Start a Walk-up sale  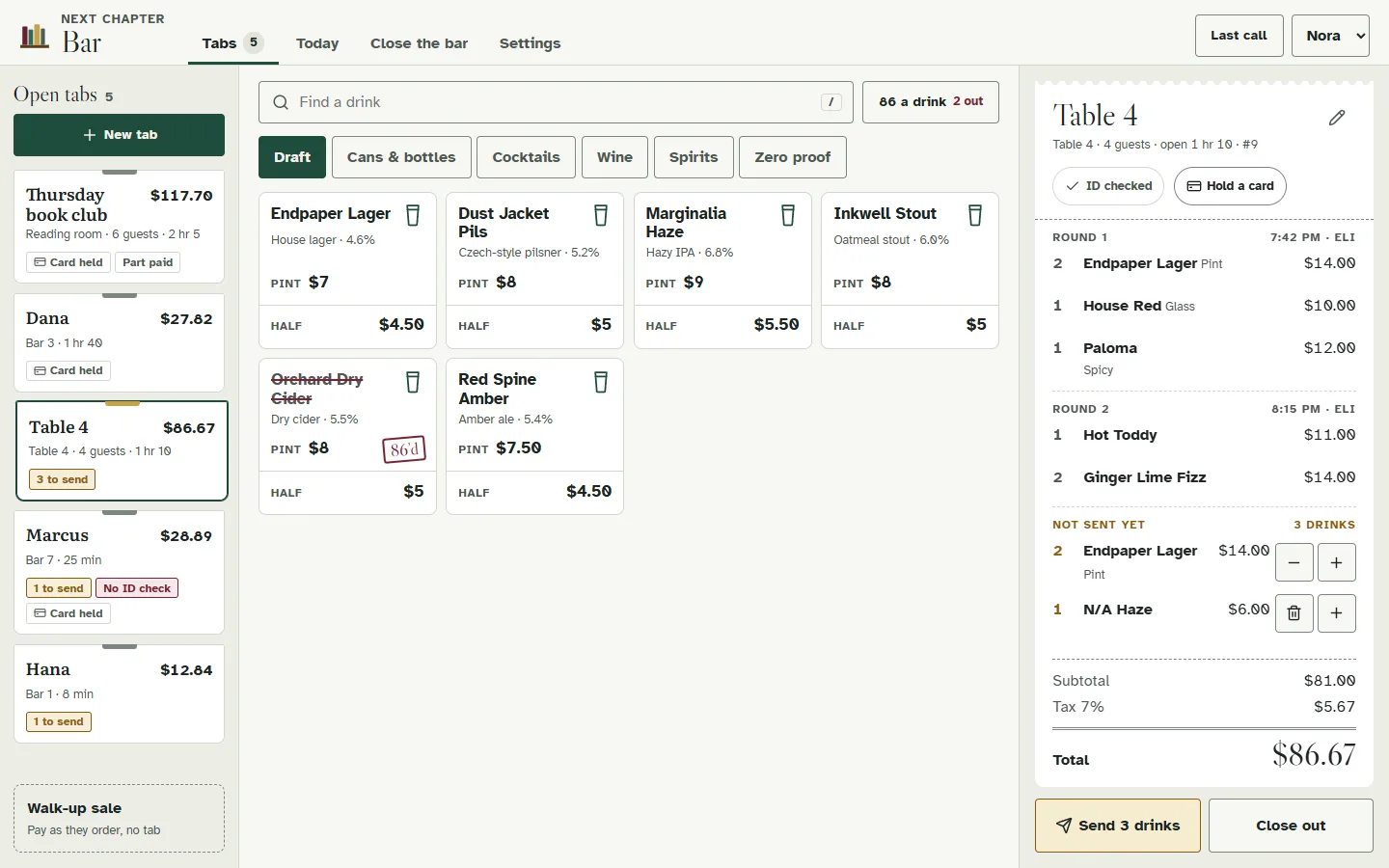(x=120, y=819)
